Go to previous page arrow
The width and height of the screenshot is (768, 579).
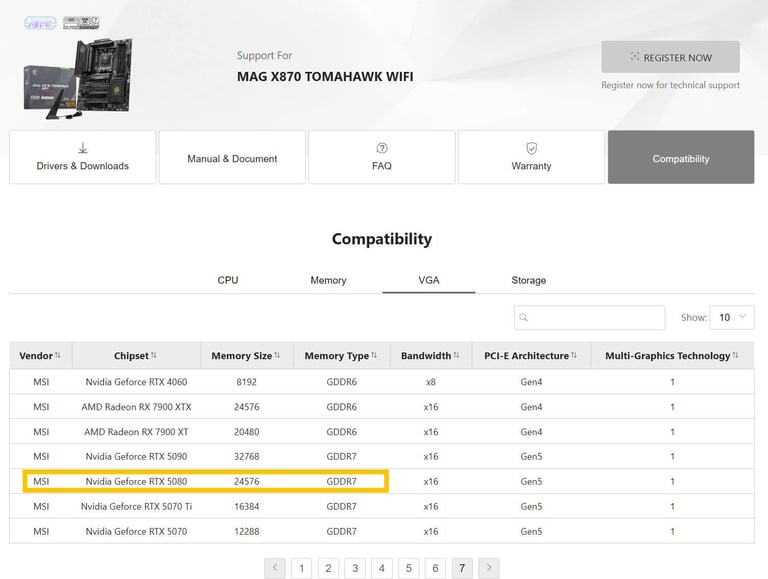(275, 568)
